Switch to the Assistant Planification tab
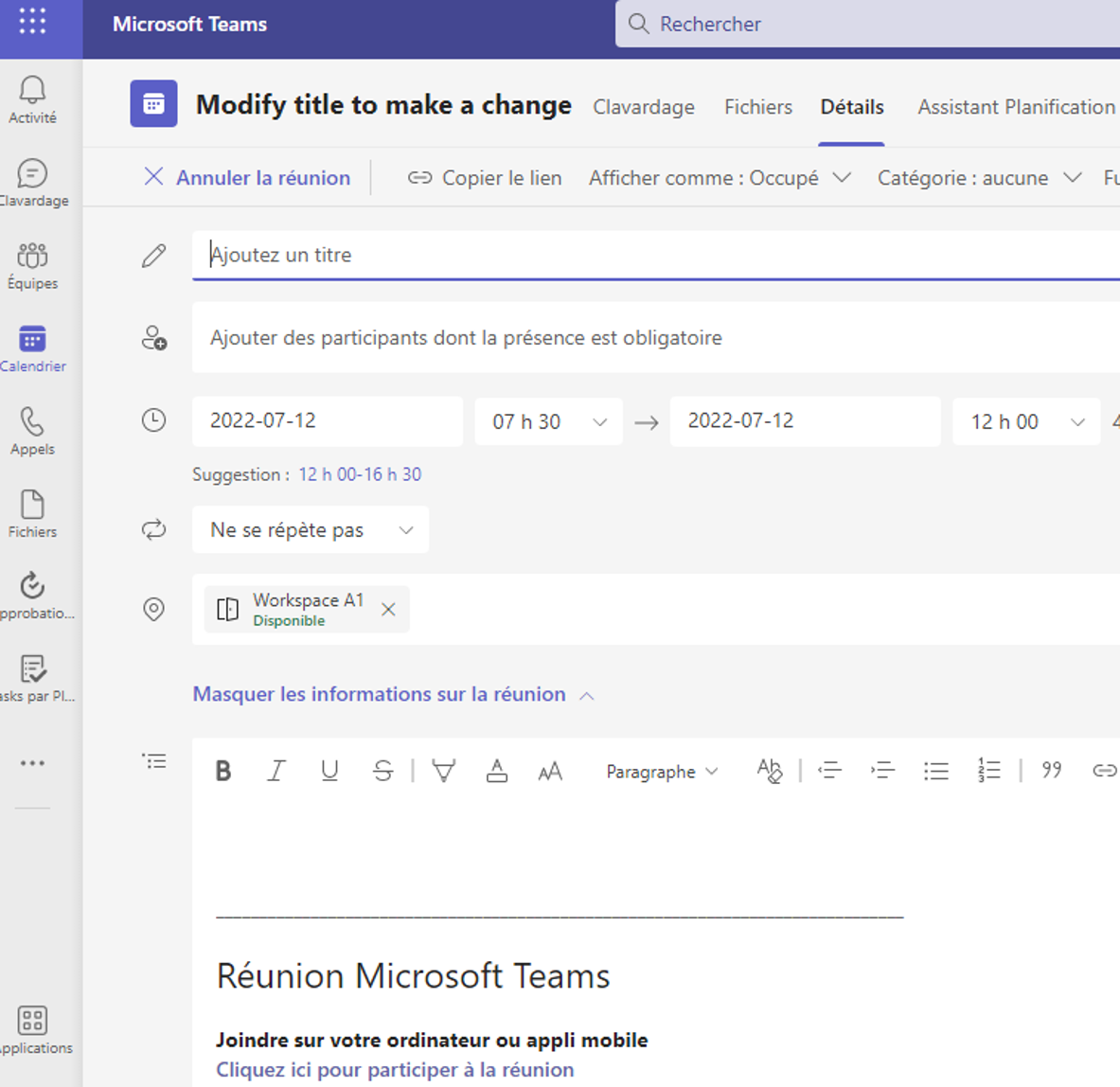Screen dimensions: 1120x1087 (1017, 107)
